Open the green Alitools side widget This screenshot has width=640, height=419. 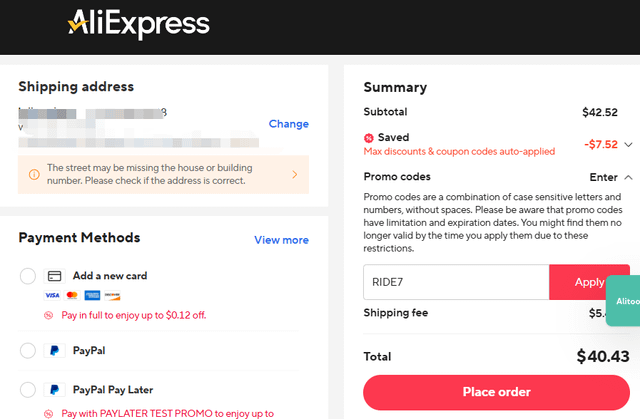click(624, 300)
